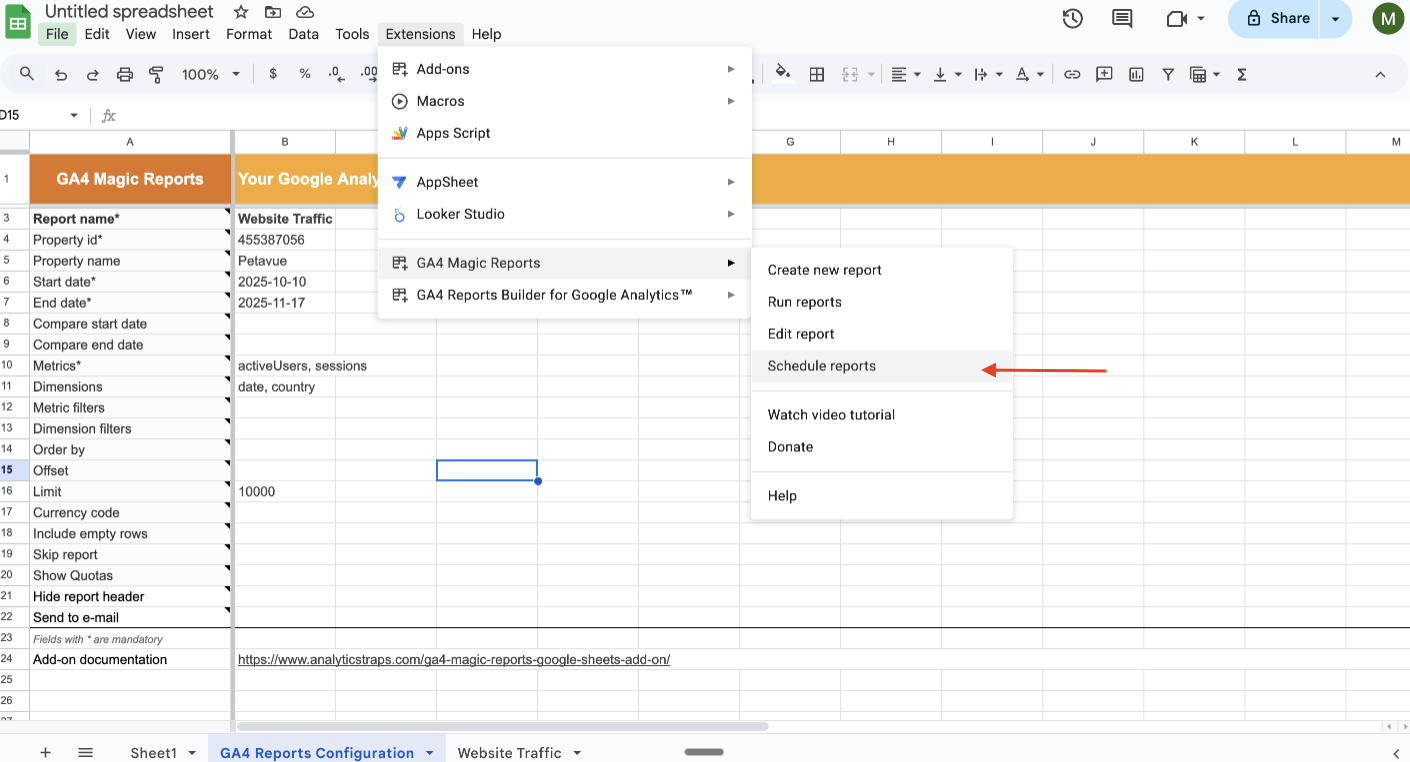Open Apps Script from Extensions menu
Screen dimensions: 1410x762
point(564,133)
